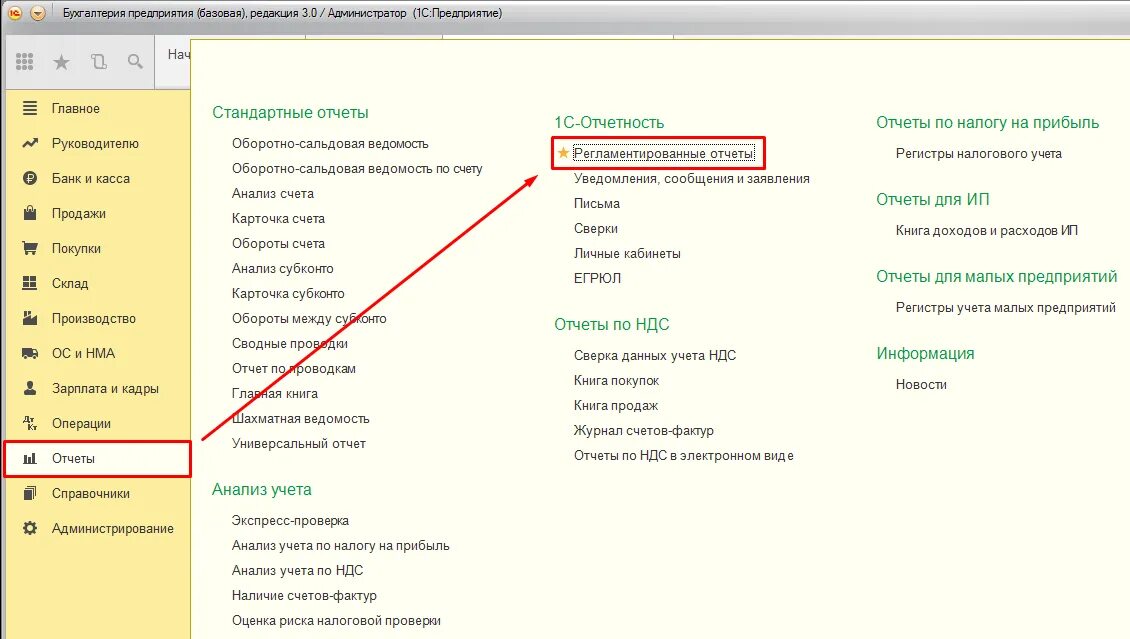Open the Администрирование section label
The height and width of the screenshot is (639, 1130).
click(112, 528)
